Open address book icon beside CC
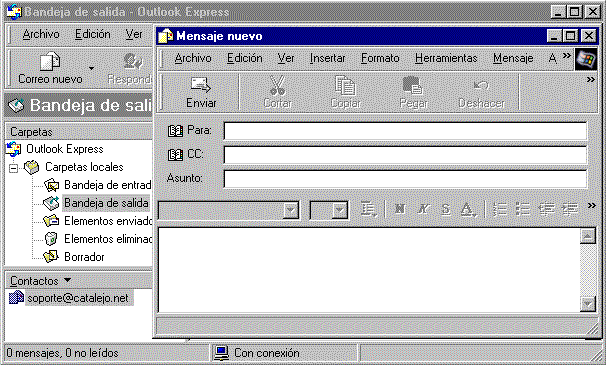 pos(175,155)
